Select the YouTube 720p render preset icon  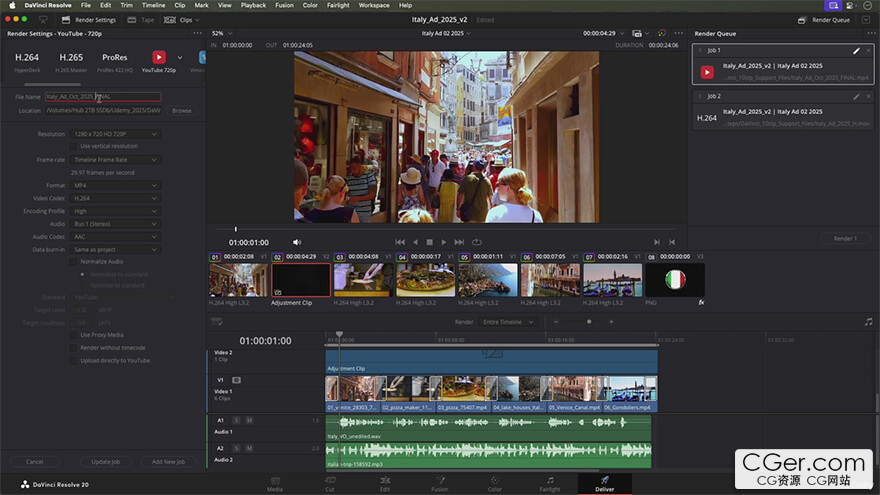point(158,58)
